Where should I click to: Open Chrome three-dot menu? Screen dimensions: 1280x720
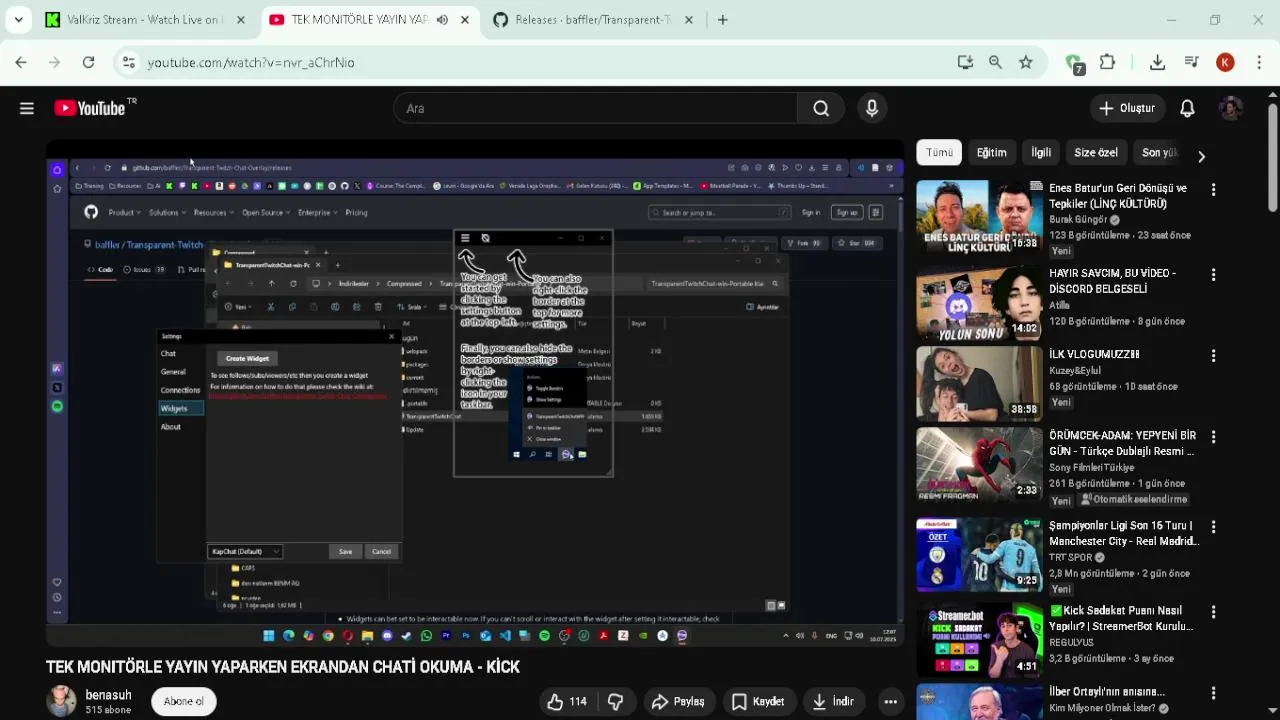pyautogui.click(x=1258, y=62)
